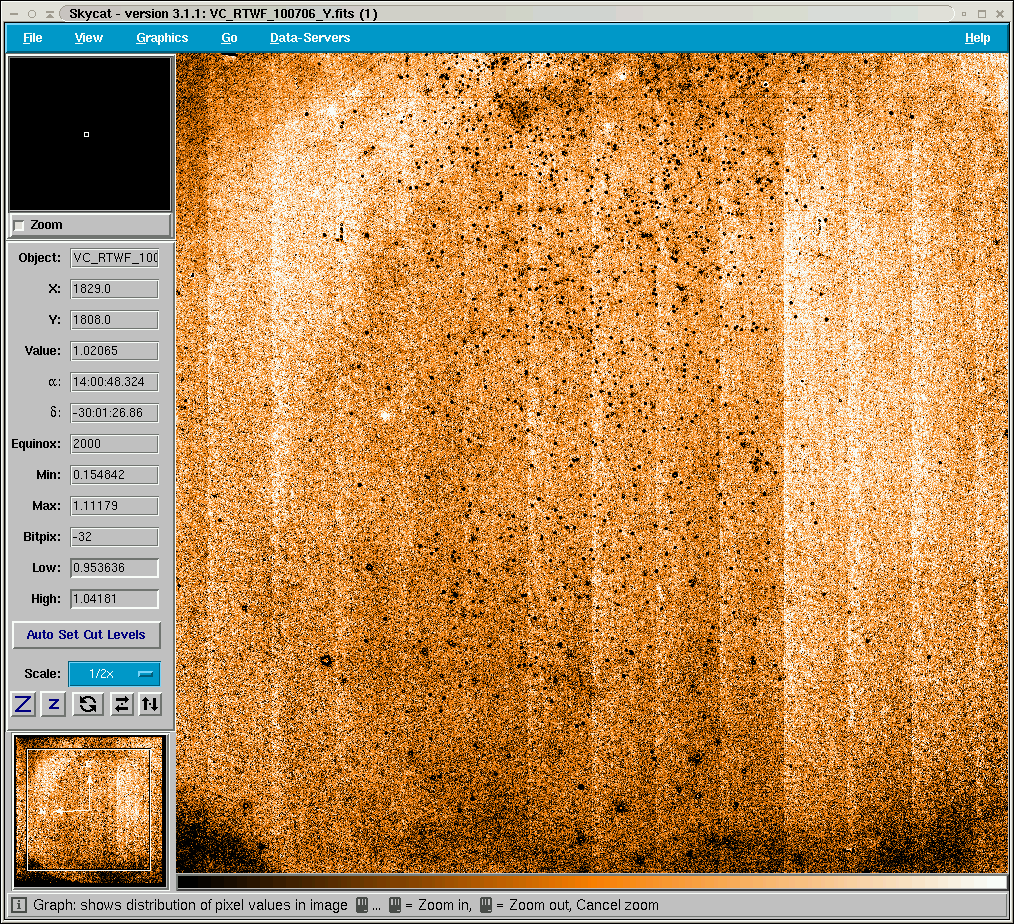The width and height of the screenshot is (1014, 924).
Task: Flip image horizontally with the left-right arrows icon
Action: (121, 704)
